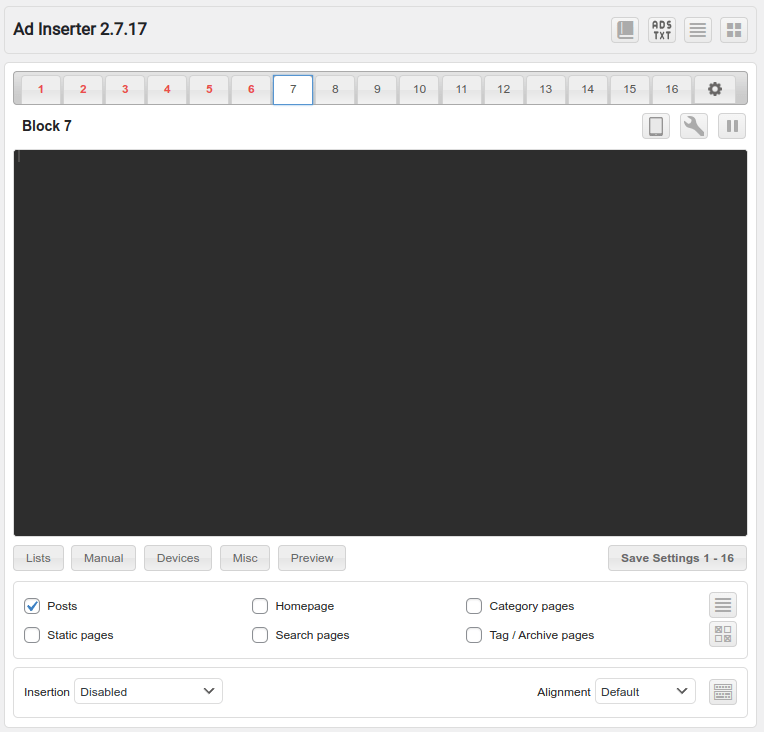Switch to block tab 2

point(83,90)
